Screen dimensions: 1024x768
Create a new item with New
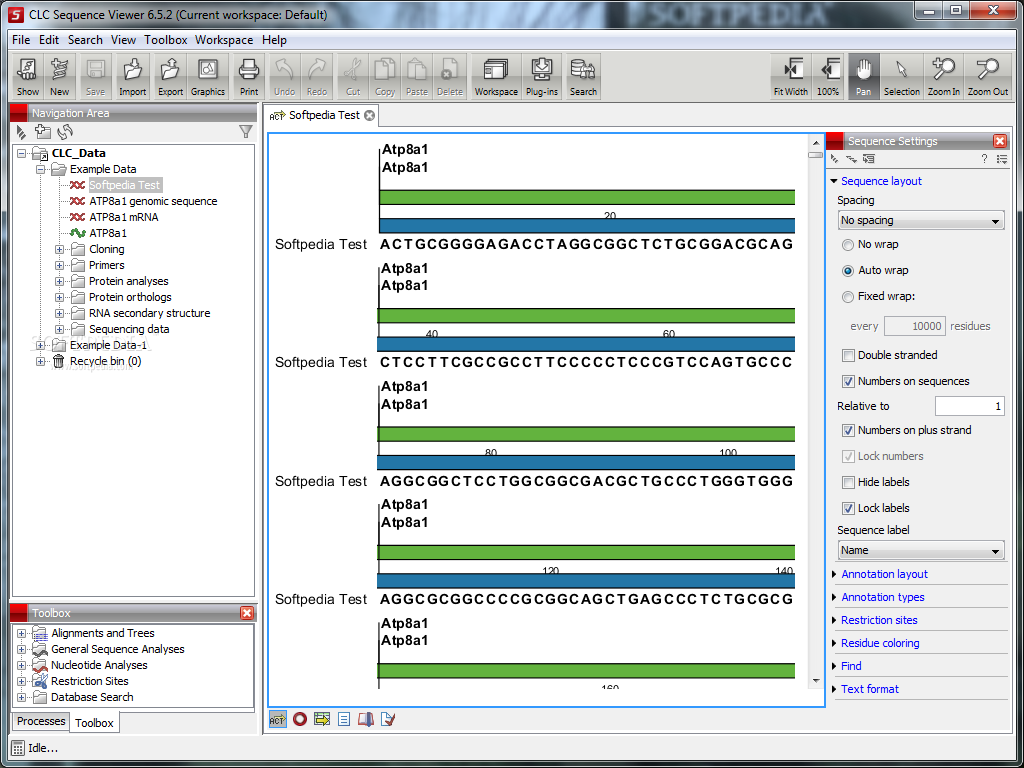(x=59, y=76)
